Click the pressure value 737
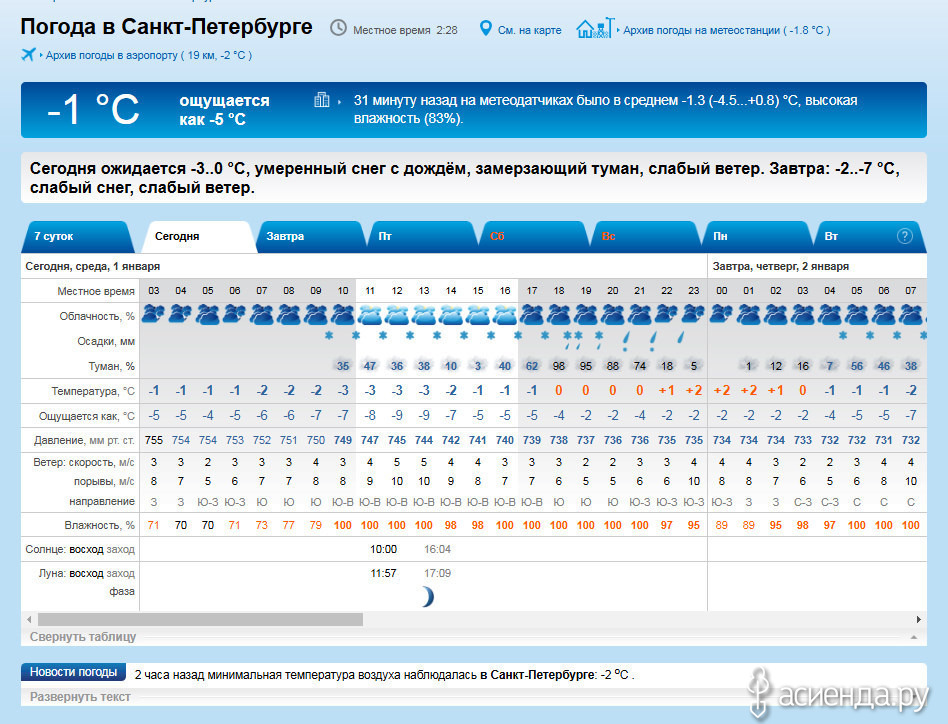 (x=586, y=440)
